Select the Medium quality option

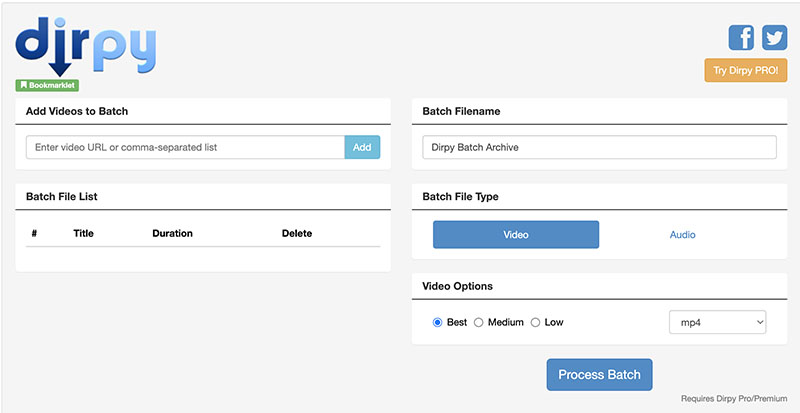click(479, 322)
